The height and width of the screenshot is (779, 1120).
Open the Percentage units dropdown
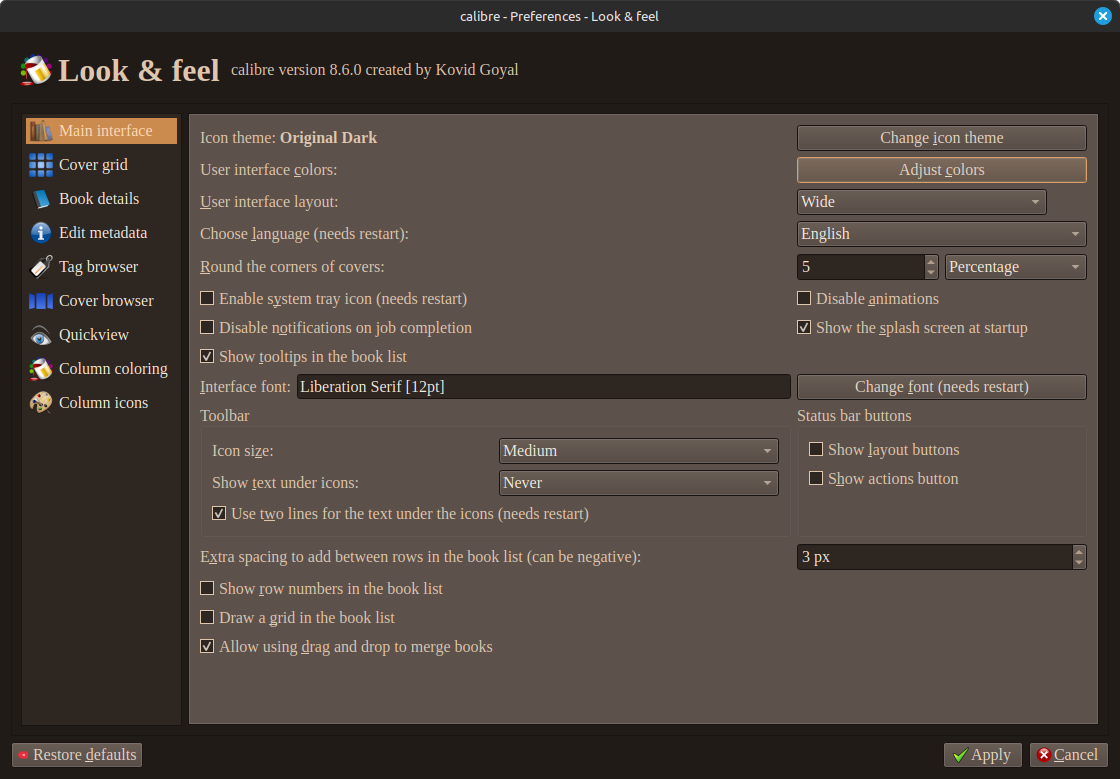point(1015,267)
